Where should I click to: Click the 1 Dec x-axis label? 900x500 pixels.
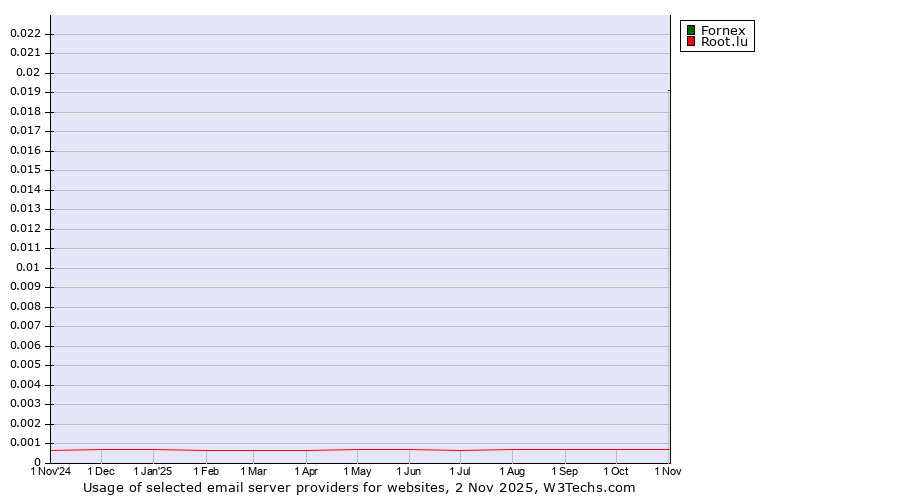[x=101, y=471]
